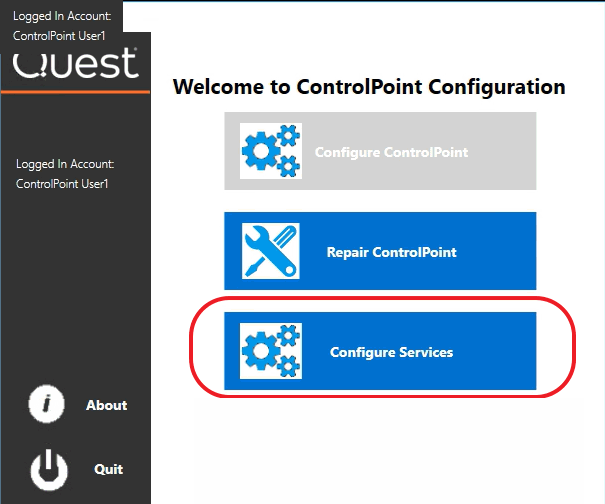The height and width of the screenshot is (504, 605).
Task: Click ControlPoint User1 in the top tooltip
Action: [x=59, y=36]
